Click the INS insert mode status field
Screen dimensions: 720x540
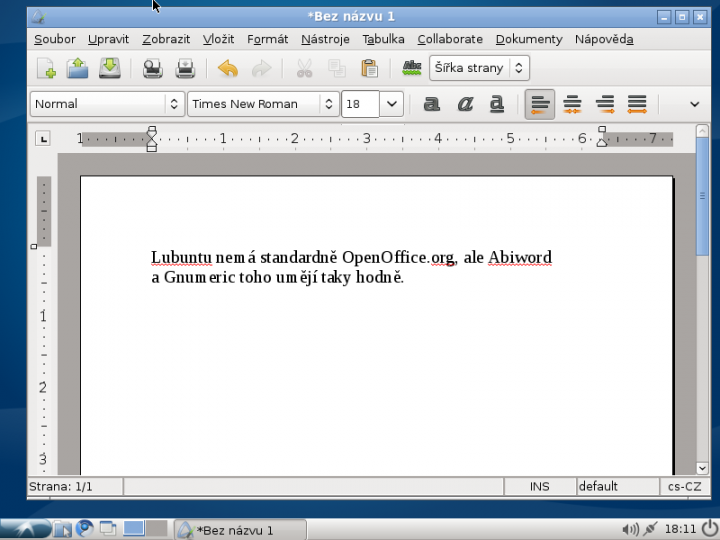point(540,486)
